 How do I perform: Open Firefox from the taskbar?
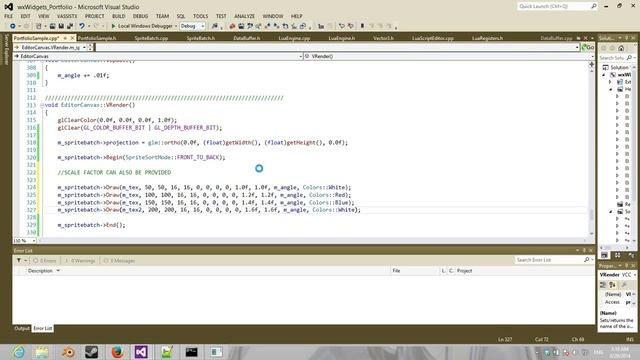point(118,352)
